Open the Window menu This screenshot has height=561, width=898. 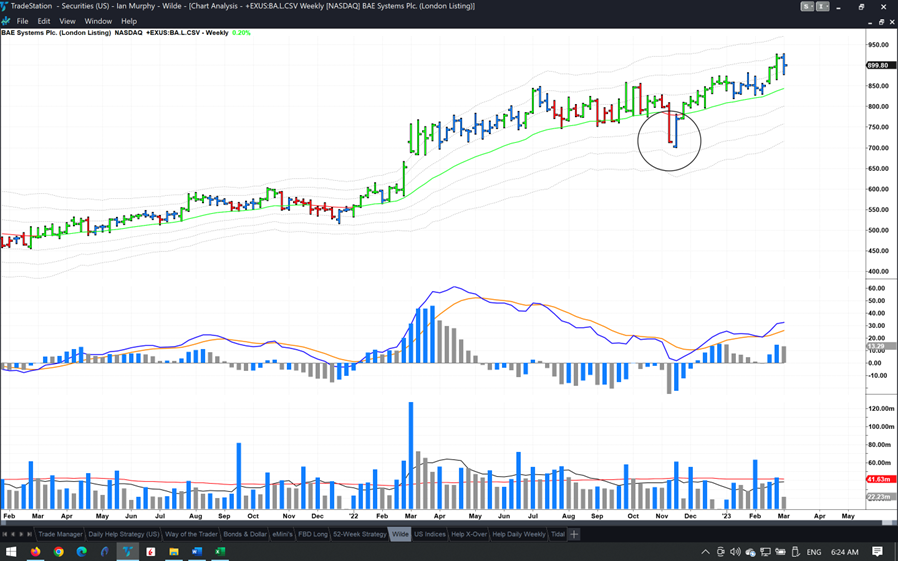[x=98, y=21]
